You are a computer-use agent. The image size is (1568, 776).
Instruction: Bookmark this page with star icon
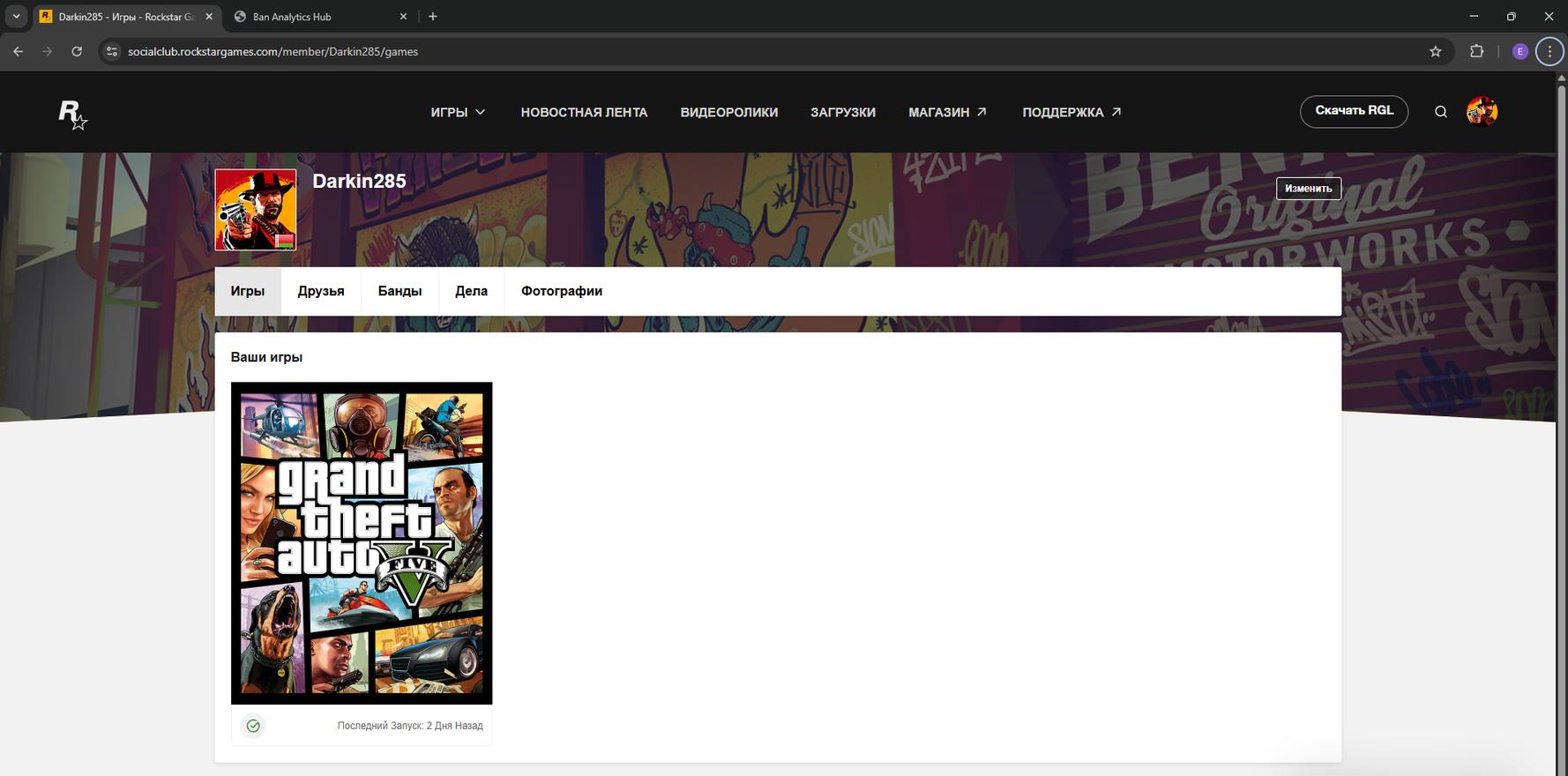1435,52
